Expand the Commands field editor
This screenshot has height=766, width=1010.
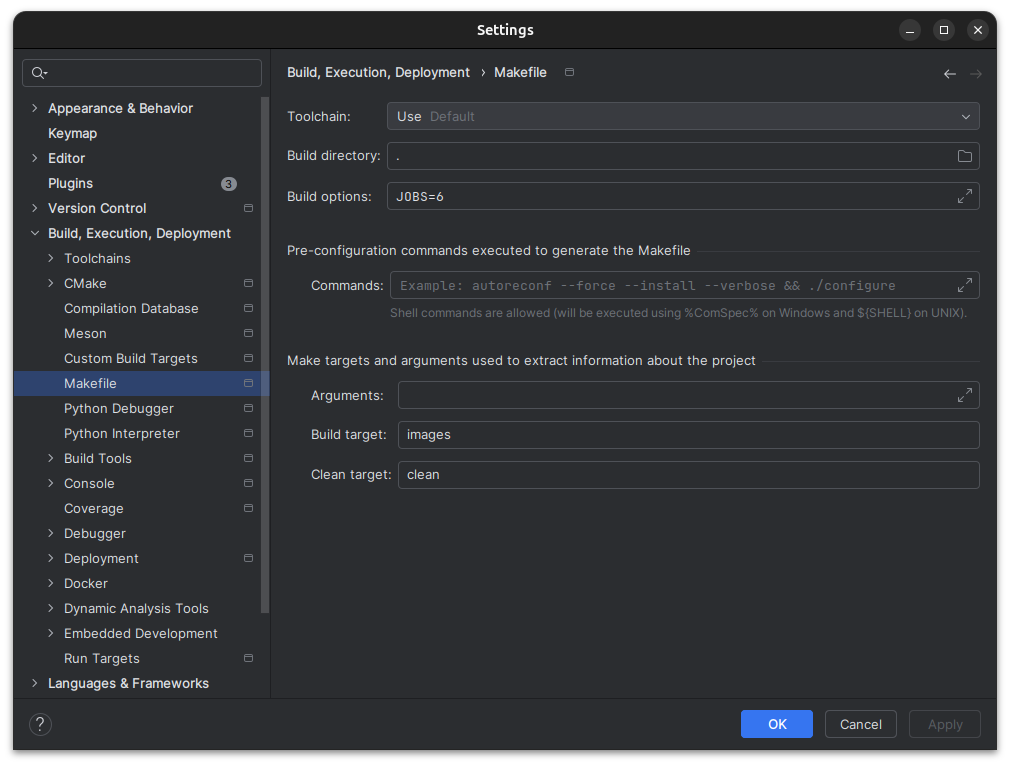point(964,285)
